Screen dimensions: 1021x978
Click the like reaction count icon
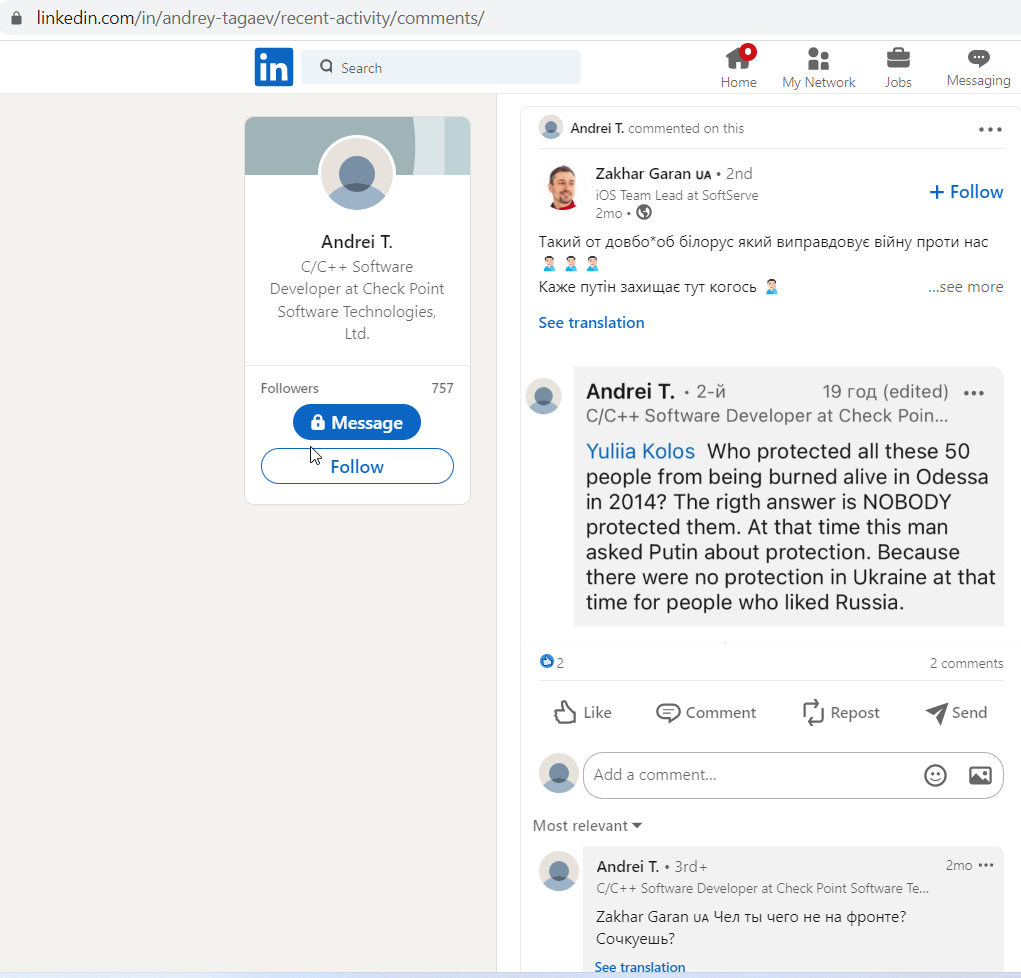point(546,662)
